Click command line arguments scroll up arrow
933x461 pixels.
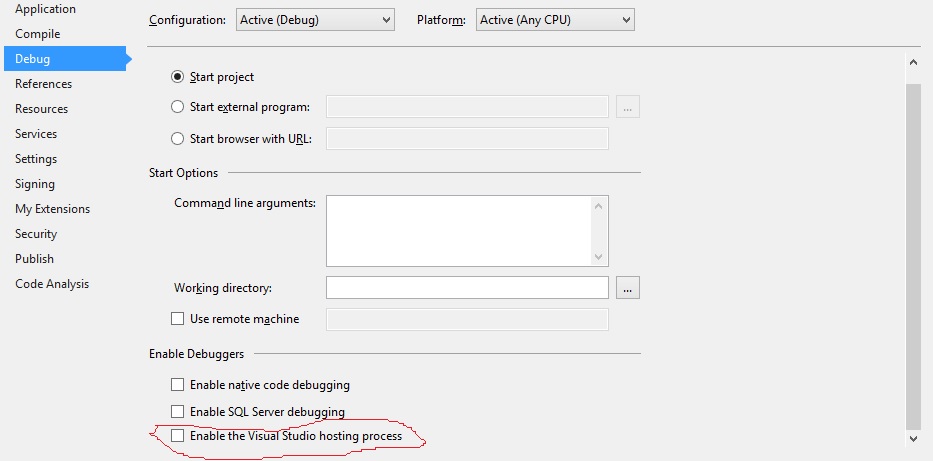coord(599,206)
